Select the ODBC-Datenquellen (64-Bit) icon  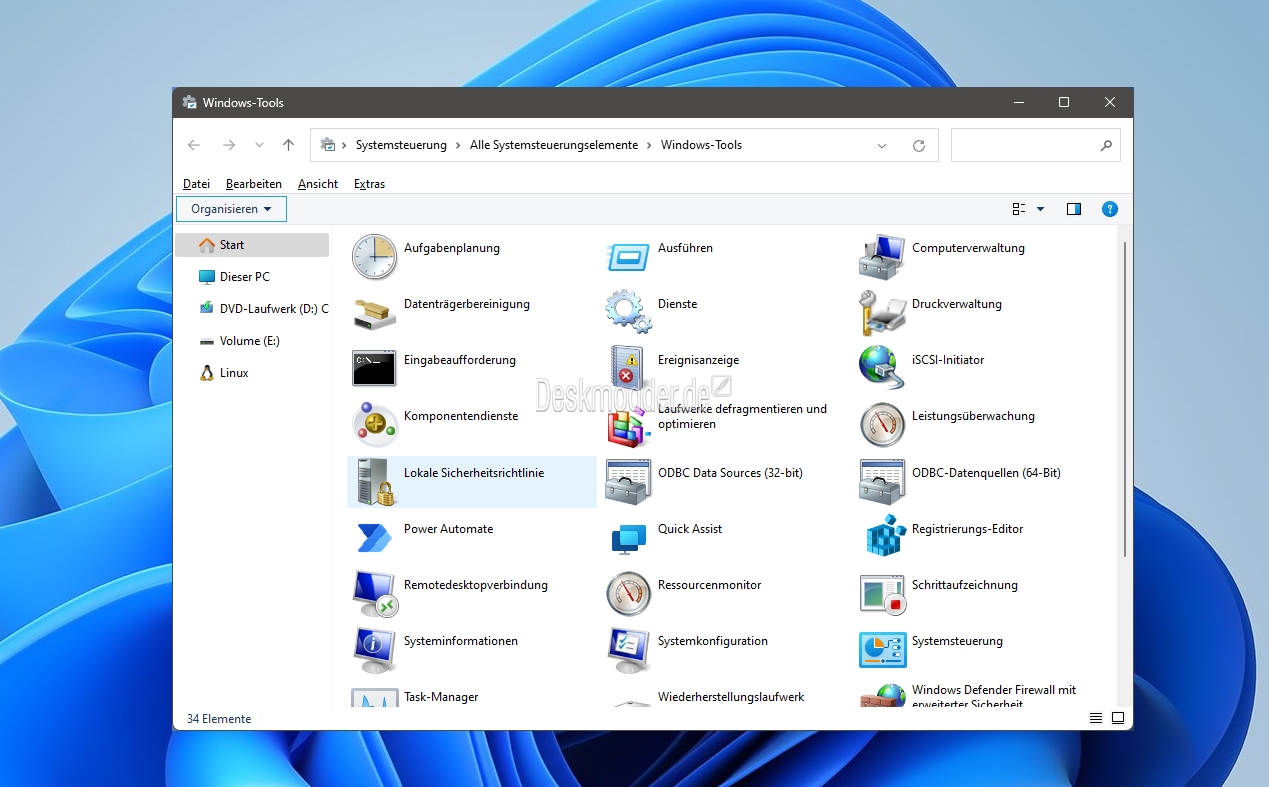point(882,481)
